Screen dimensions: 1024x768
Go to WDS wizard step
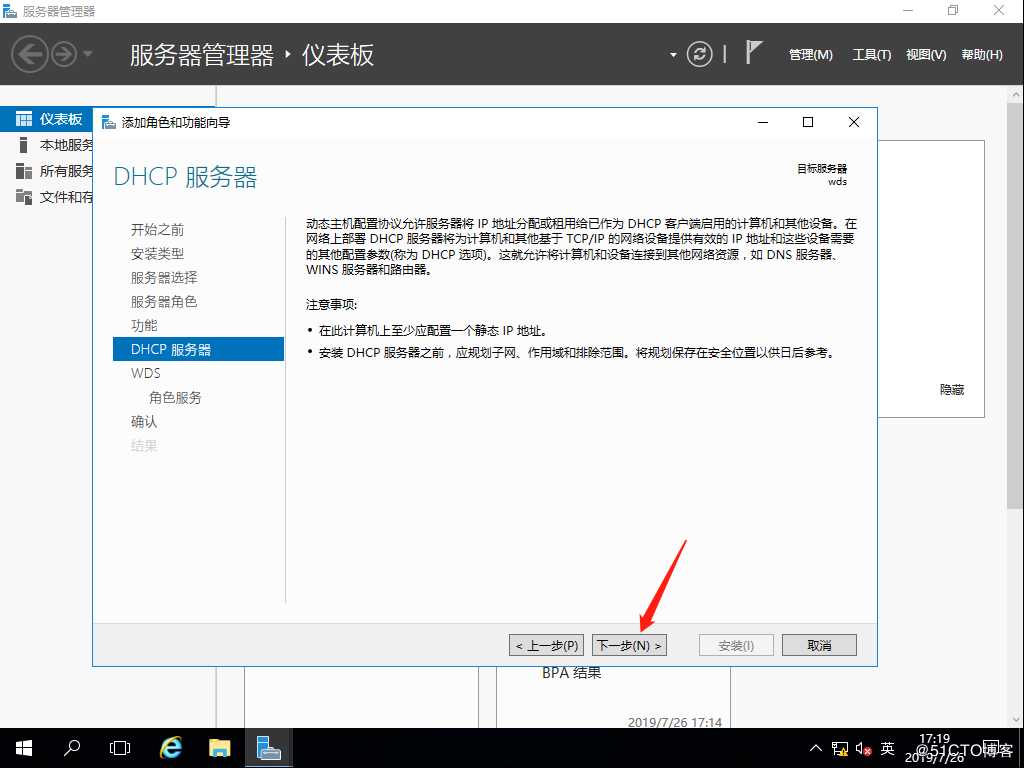[146, 374]
